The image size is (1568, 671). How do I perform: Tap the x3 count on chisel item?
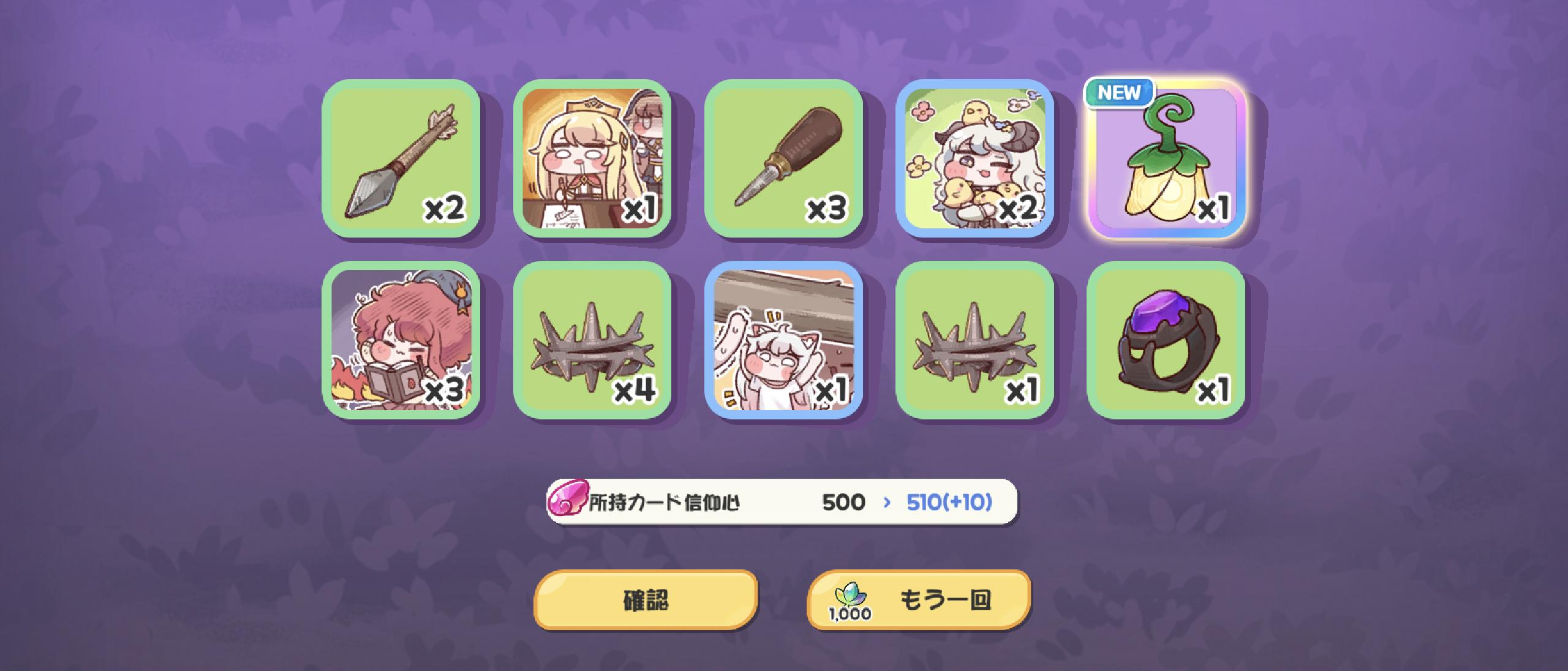827,208
